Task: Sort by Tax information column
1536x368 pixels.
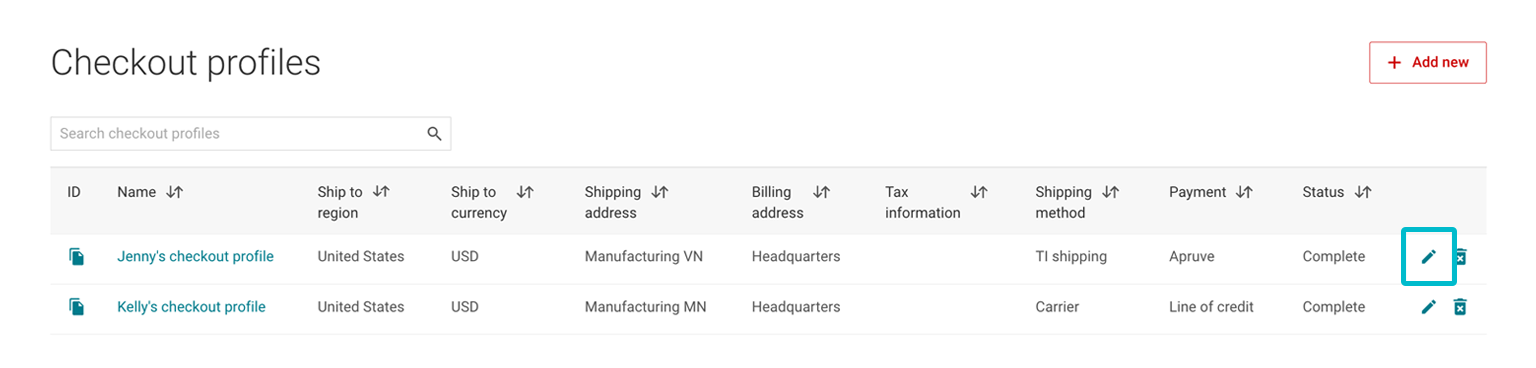Action: tap(979, 192)
